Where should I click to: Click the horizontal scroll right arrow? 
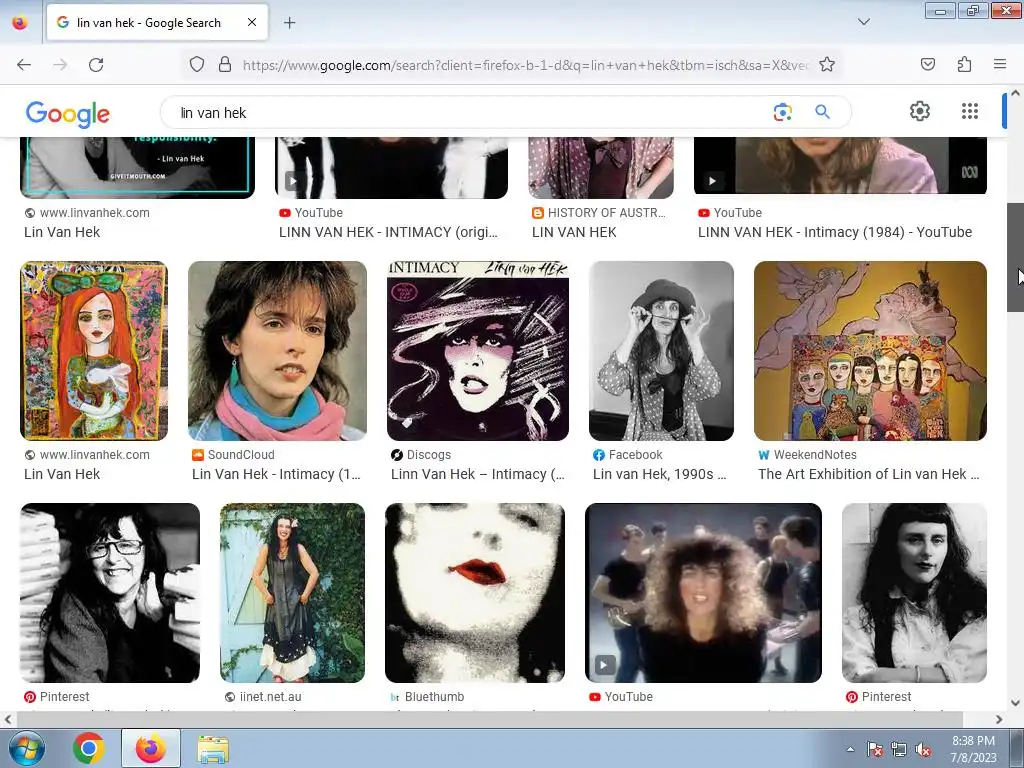pyautogui.click(x=999, y=720)
